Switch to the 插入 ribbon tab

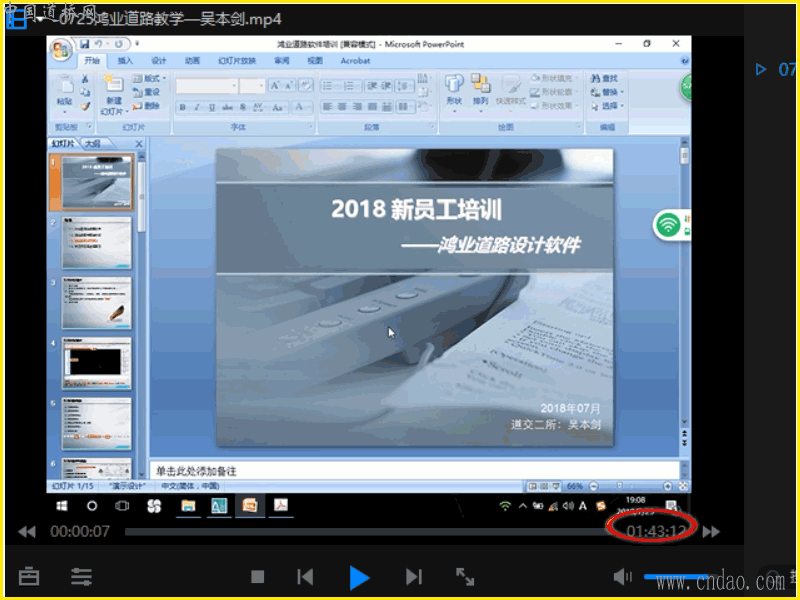[125, 61]
